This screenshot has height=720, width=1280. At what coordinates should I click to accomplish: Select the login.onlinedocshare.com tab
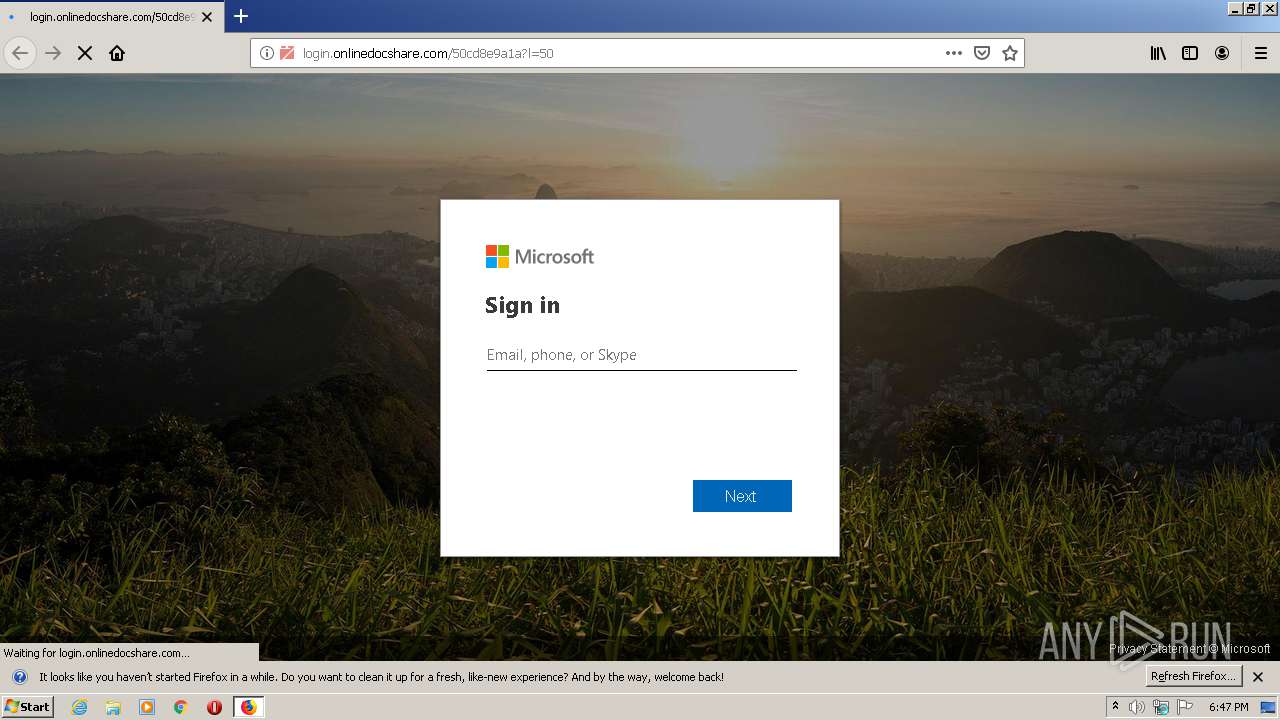[x=110, y=17]
